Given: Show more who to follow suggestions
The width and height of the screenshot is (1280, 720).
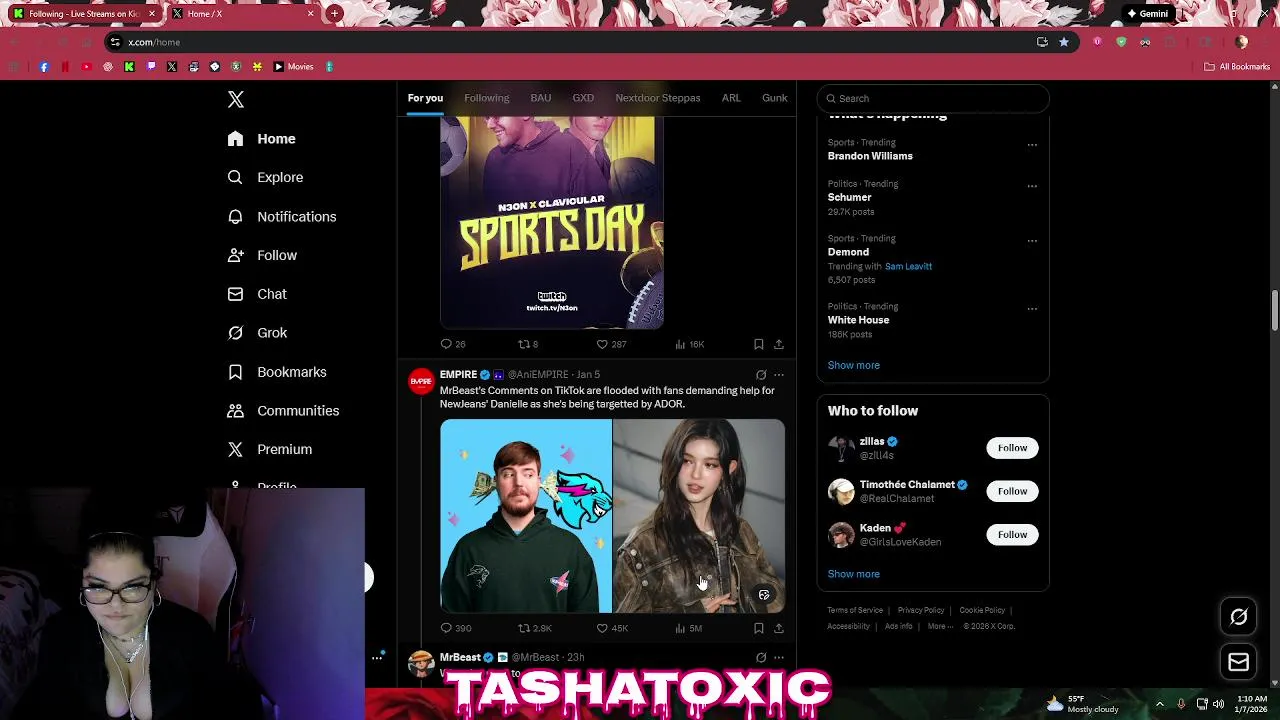Looking at the screenshot, I should [854, 574].
